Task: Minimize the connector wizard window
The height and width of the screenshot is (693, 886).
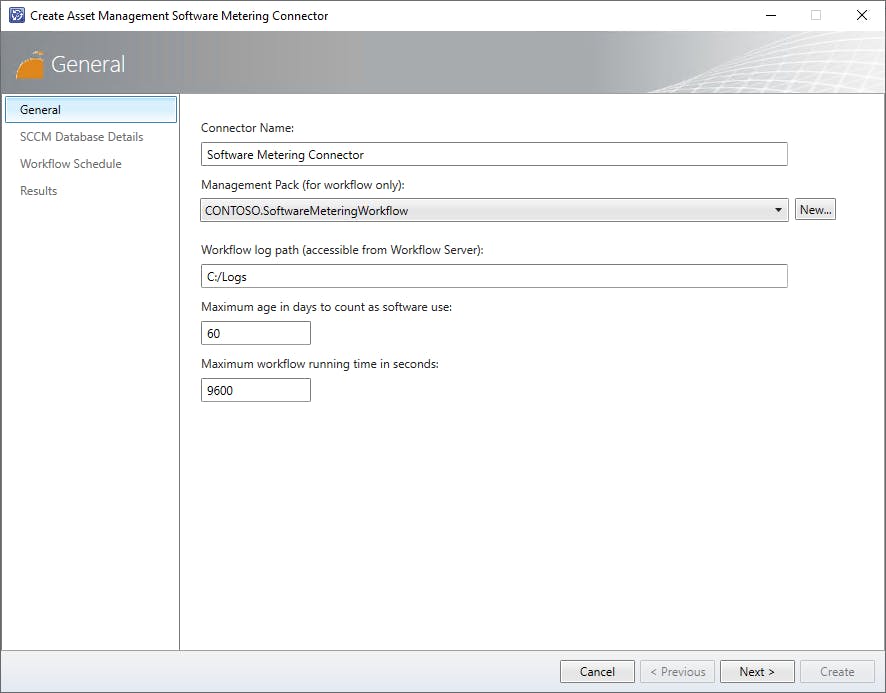Action: [770, 16]
